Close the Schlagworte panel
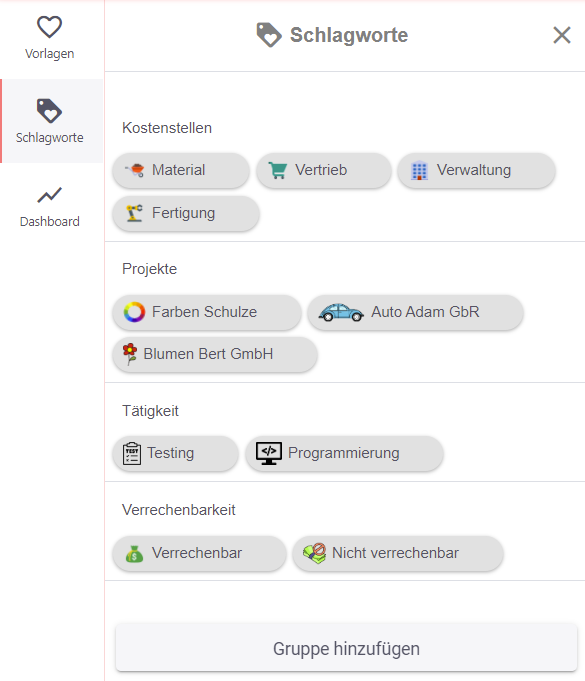 (562, 35)
